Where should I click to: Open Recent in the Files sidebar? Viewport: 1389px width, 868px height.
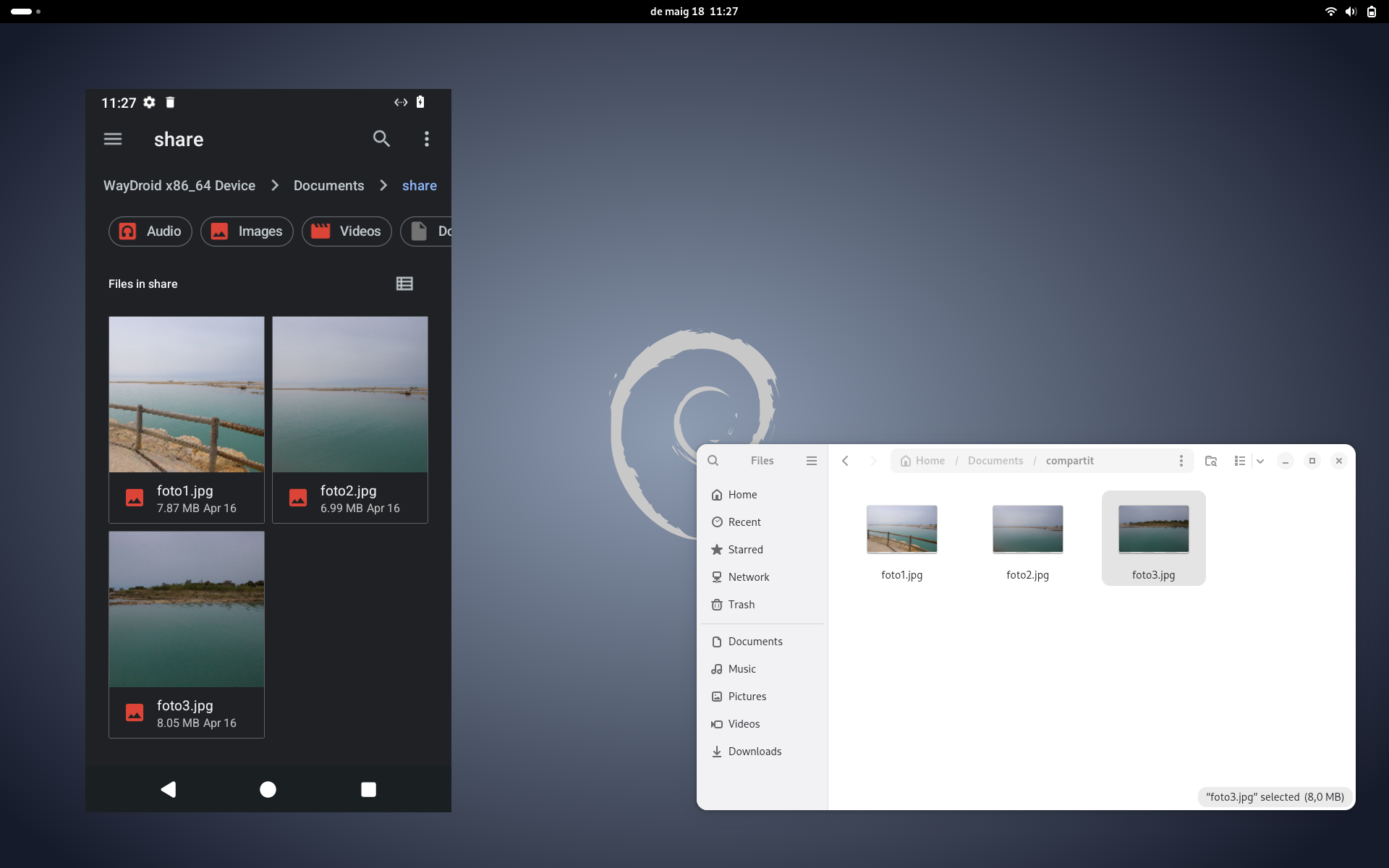763,522
